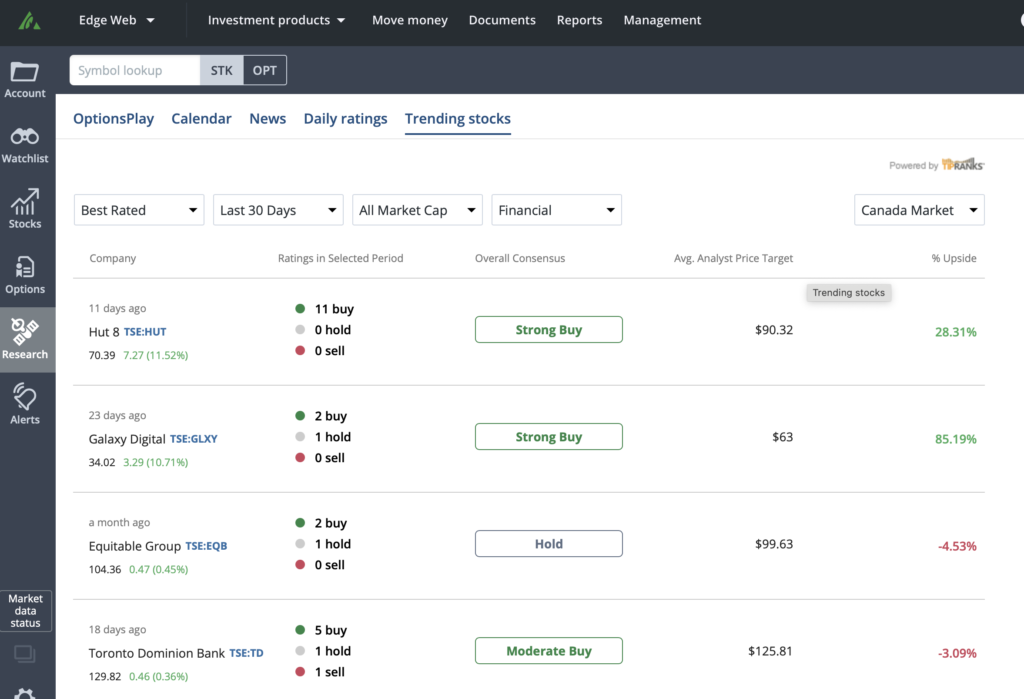
Task: Expand the Canada Market dropdown
Action: tap(919, 210)
